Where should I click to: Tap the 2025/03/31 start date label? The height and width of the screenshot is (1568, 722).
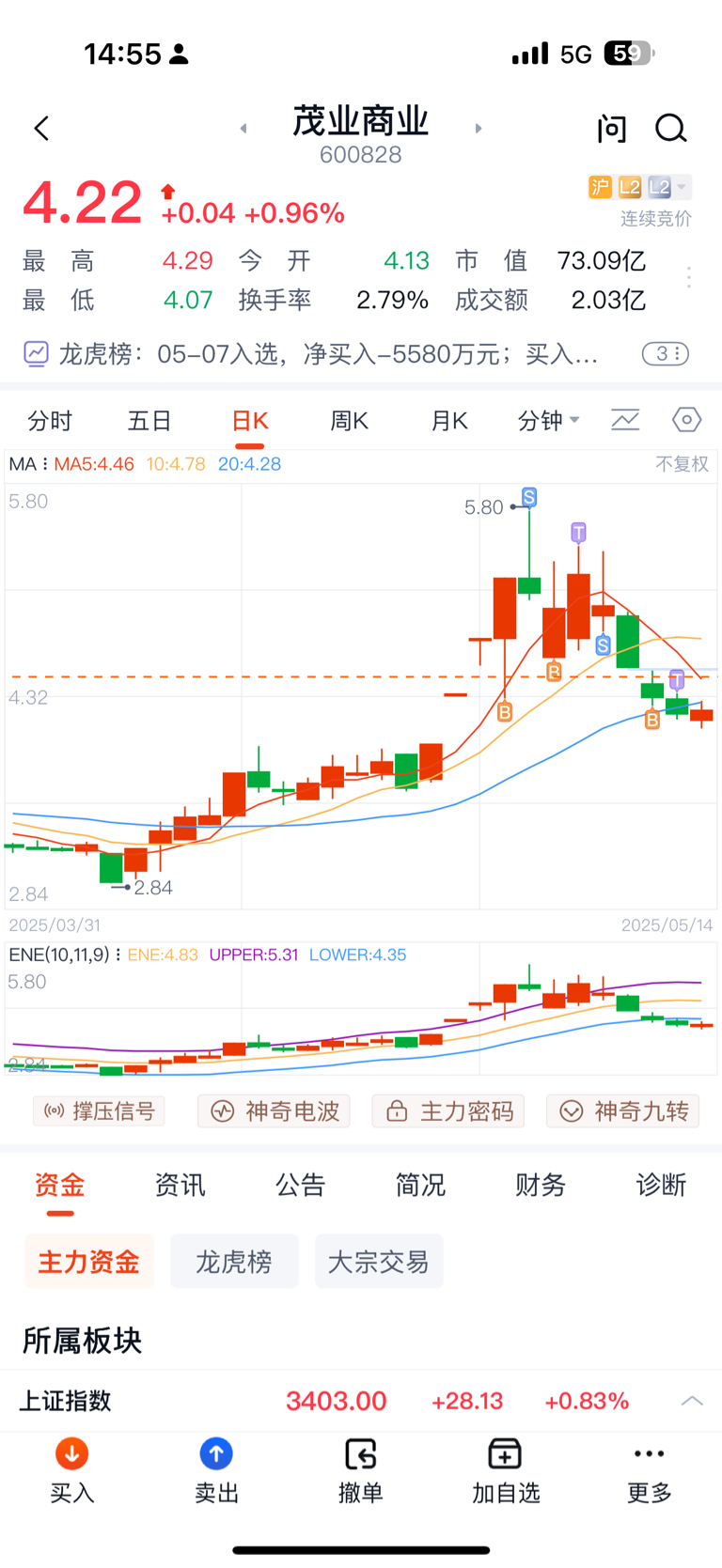point(55,925)
